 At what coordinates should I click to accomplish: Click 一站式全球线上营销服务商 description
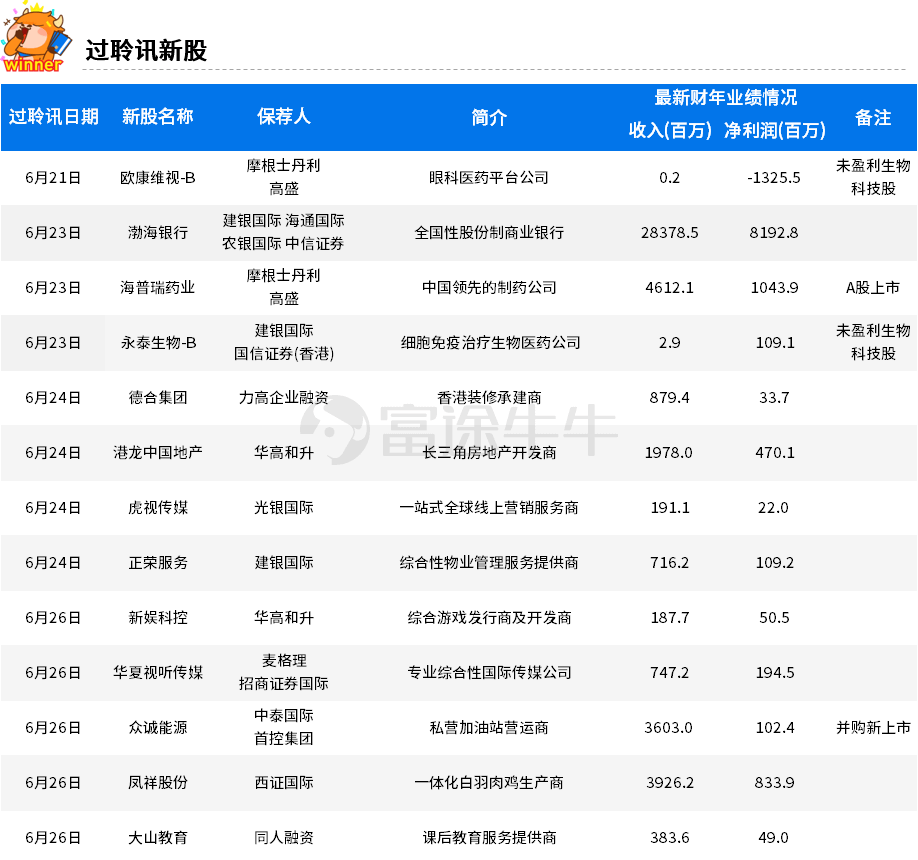(x=489, y=508)
